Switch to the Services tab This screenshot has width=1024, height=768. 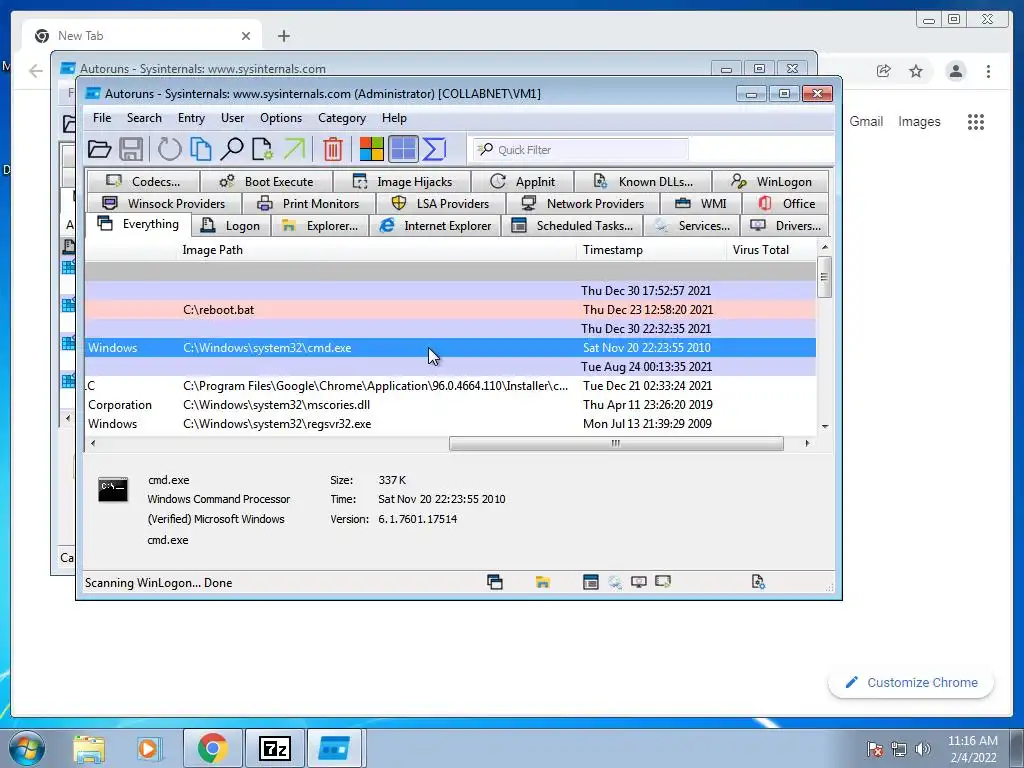692,226
